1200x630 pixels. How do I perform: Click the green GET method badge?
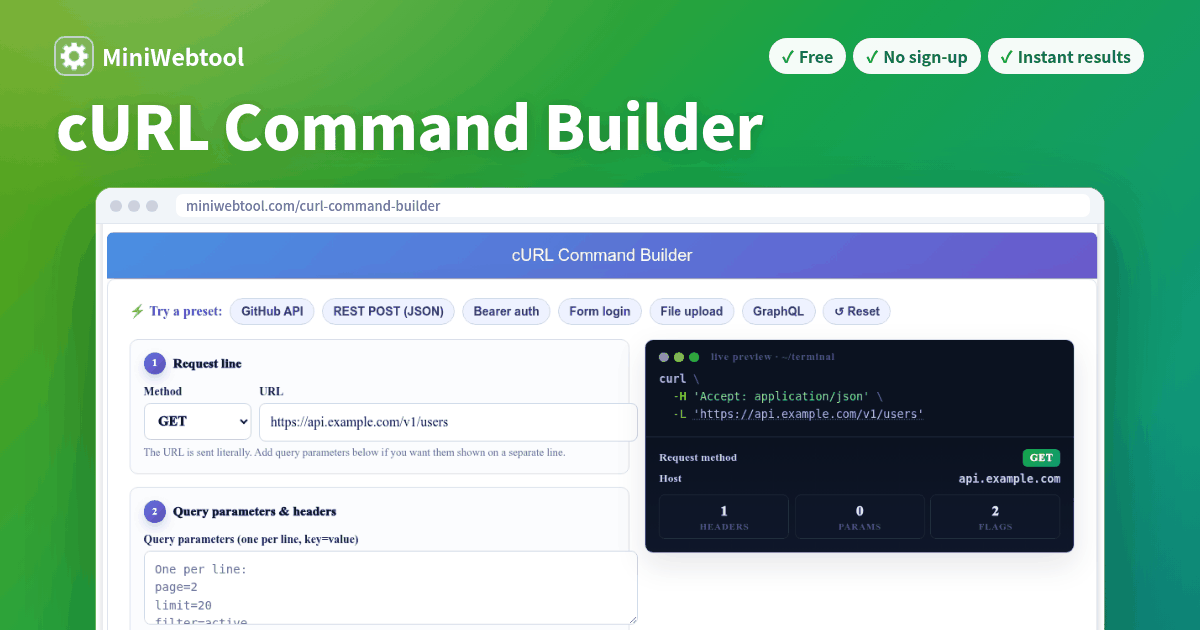click(x=1041, y=458)
